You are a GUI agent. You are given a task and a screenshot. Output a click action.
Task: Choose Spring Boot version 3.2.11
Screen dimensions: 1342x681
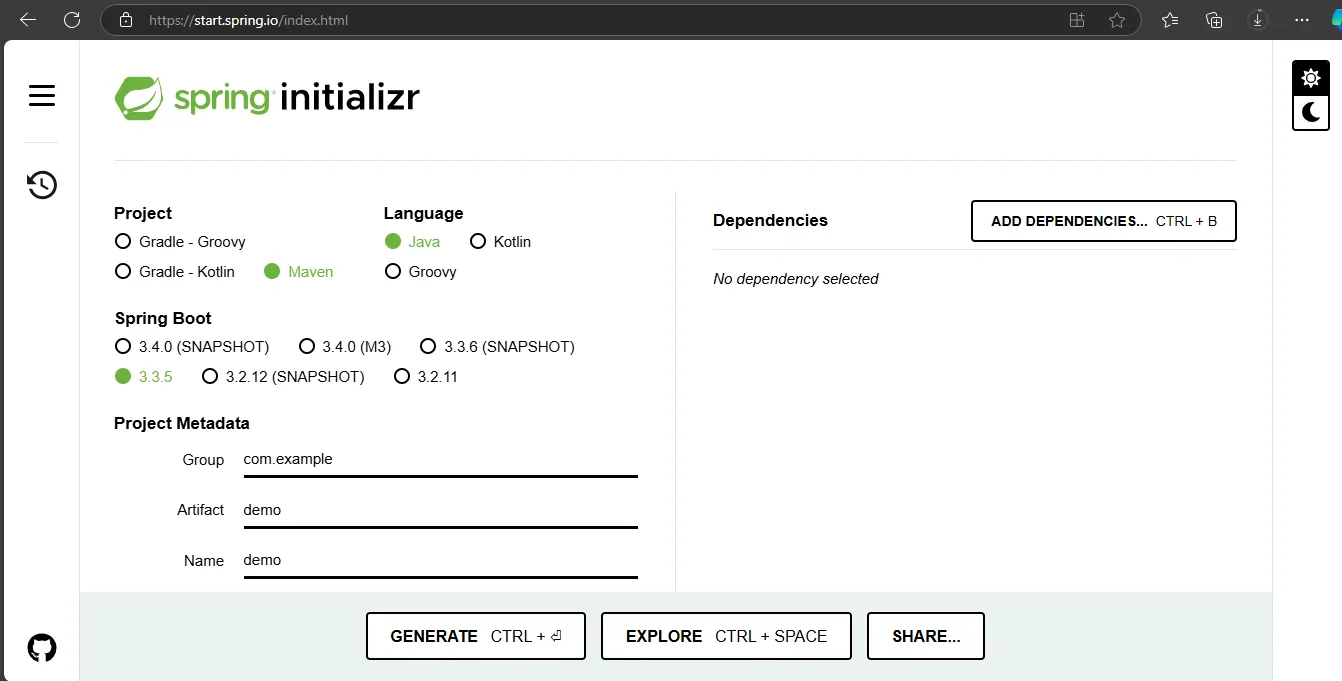402,376
